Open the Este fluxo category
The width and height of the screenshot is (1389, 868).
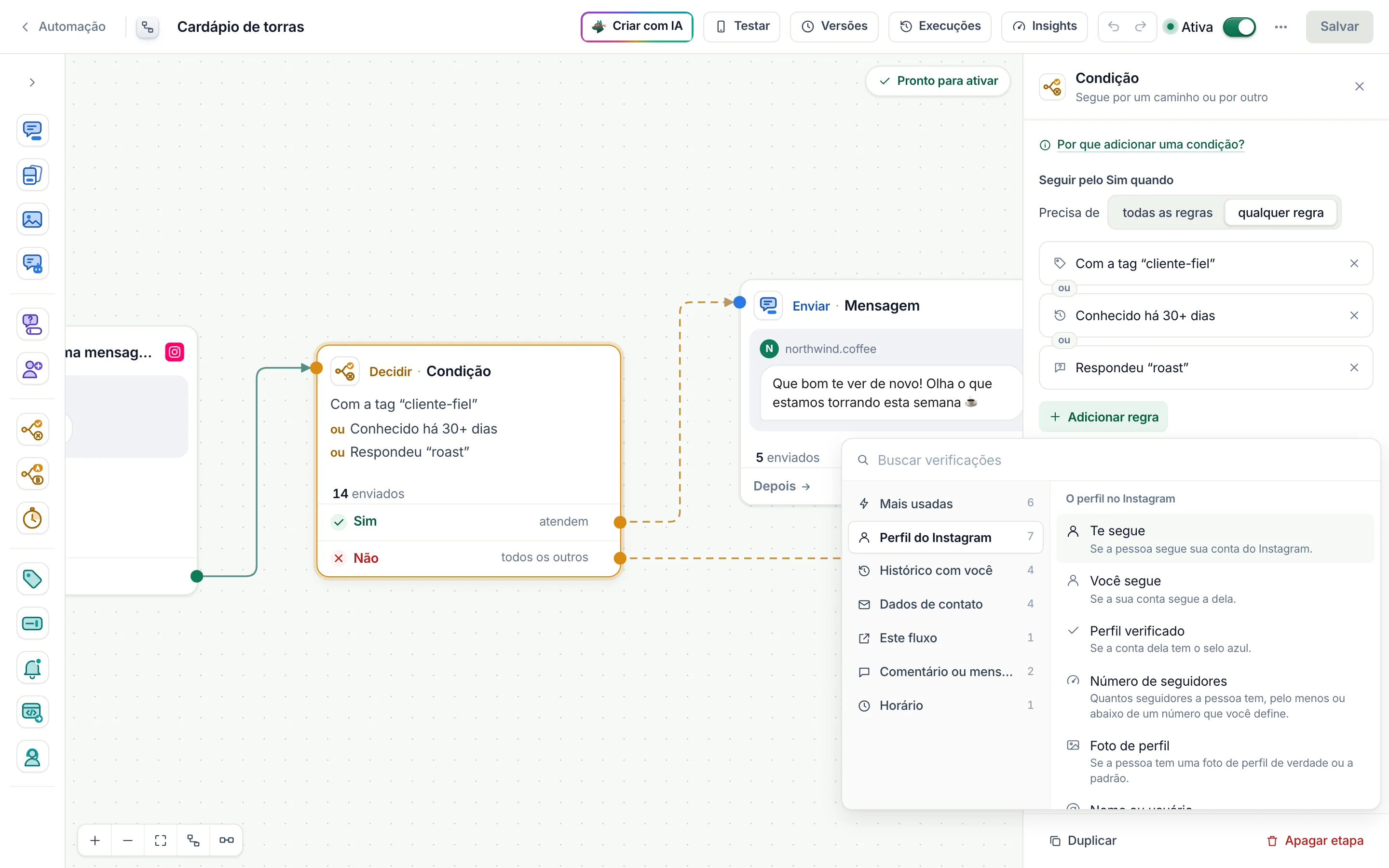point(945,638)
